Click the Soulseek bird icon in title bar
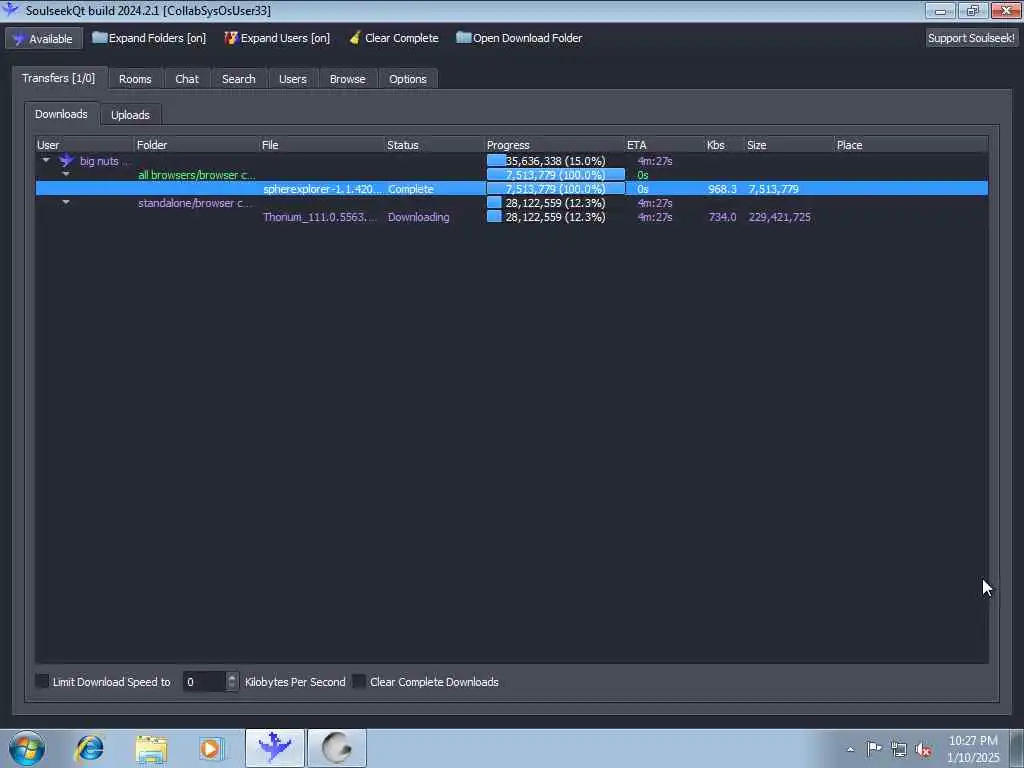This screenshot has width=1024, height=768. 10,9
